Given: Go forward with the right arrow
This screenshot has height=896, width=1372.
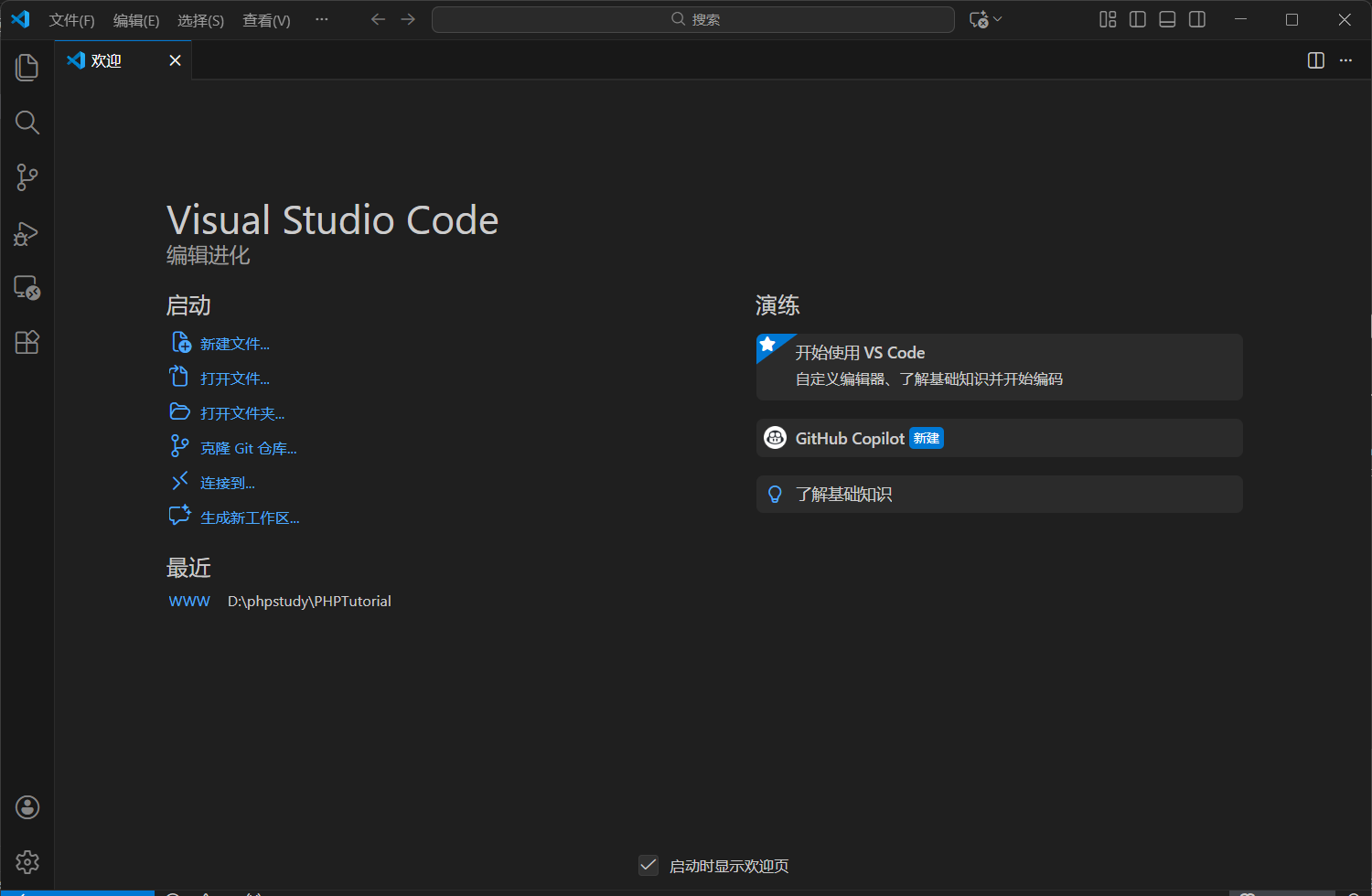Looking at the screenshot, I should coord(408,19).
